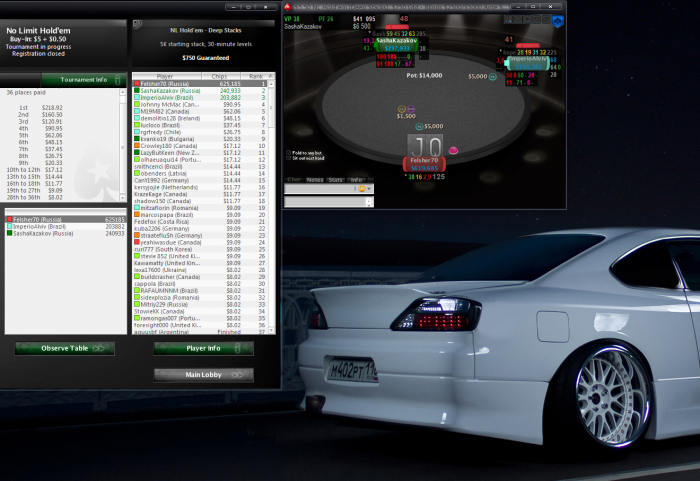700x481 pixels.
Task: Click the ImperioAlviv seat plate on table
Action: tap(527, 63)
